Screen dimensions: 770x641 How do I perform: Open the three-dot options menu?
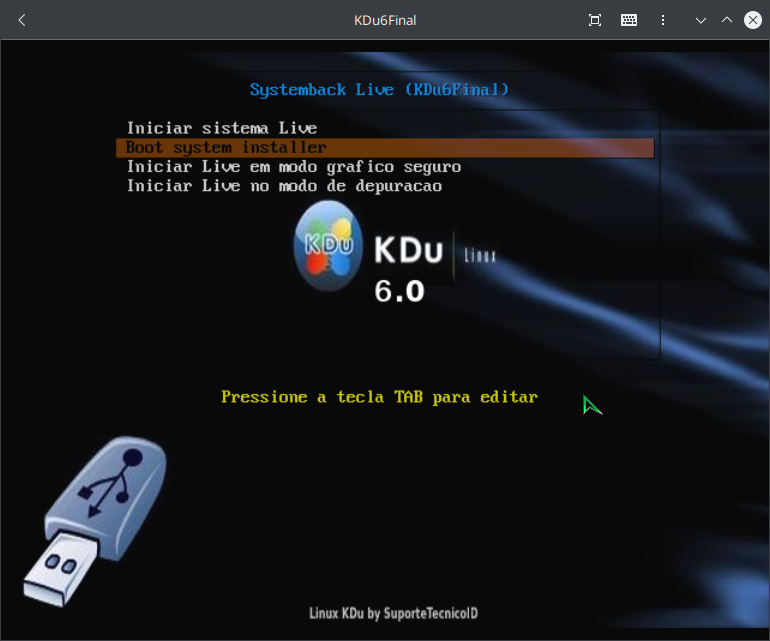[663, 20]
